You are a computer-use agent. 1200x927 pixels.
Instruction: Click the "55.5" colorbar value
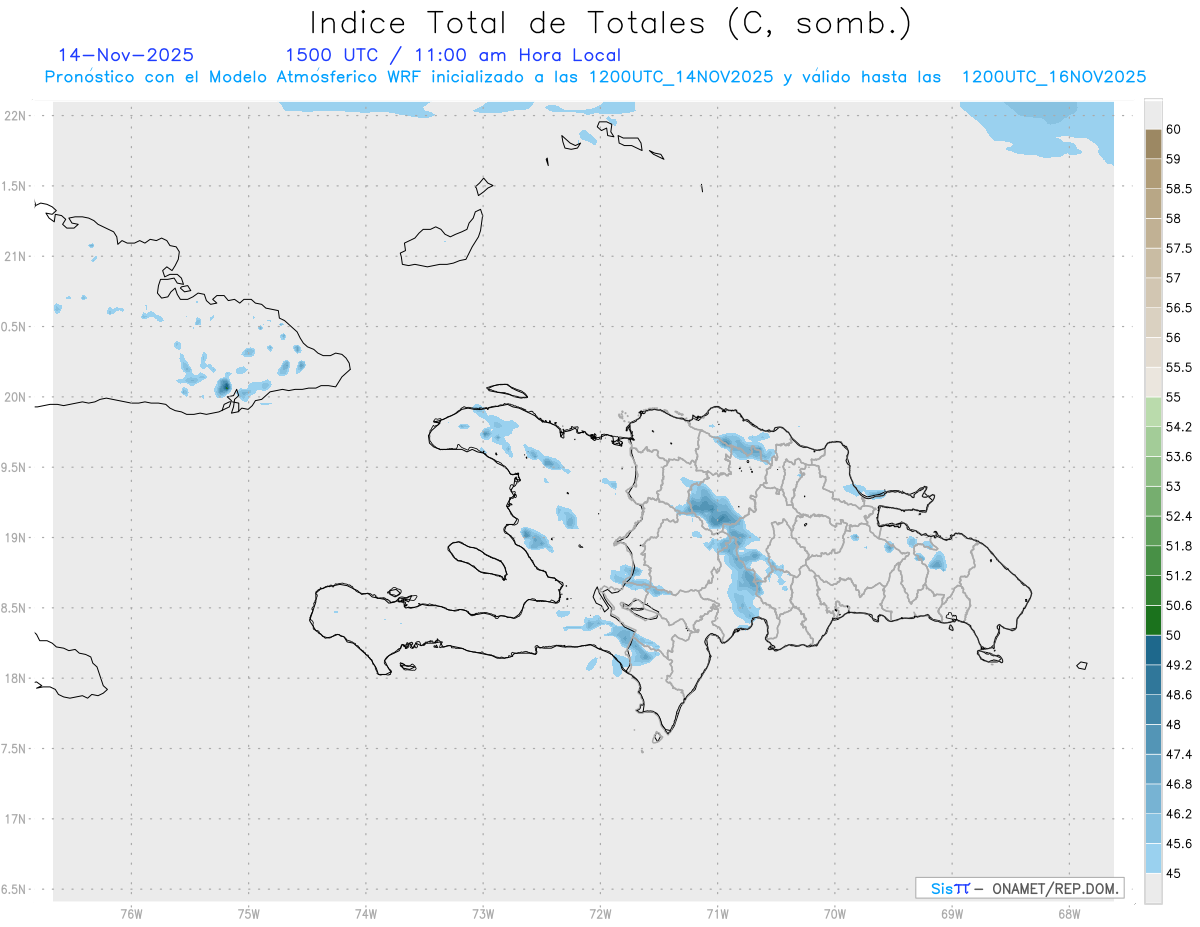(x=1179, y=367)
